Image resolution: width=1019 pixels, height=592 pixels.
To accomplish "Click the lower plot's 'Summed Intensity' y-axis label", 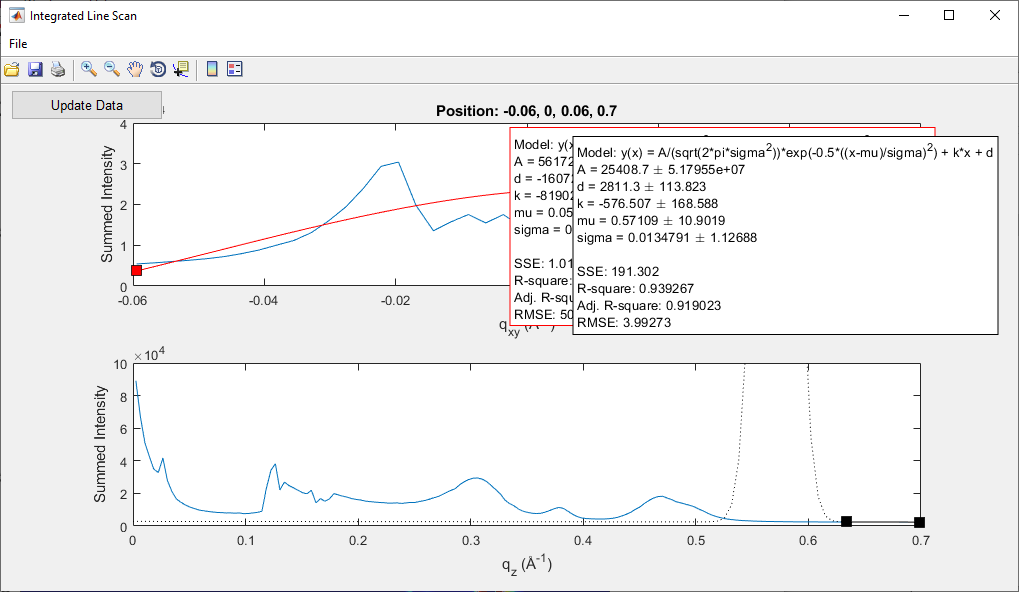I will pos(99,444).
